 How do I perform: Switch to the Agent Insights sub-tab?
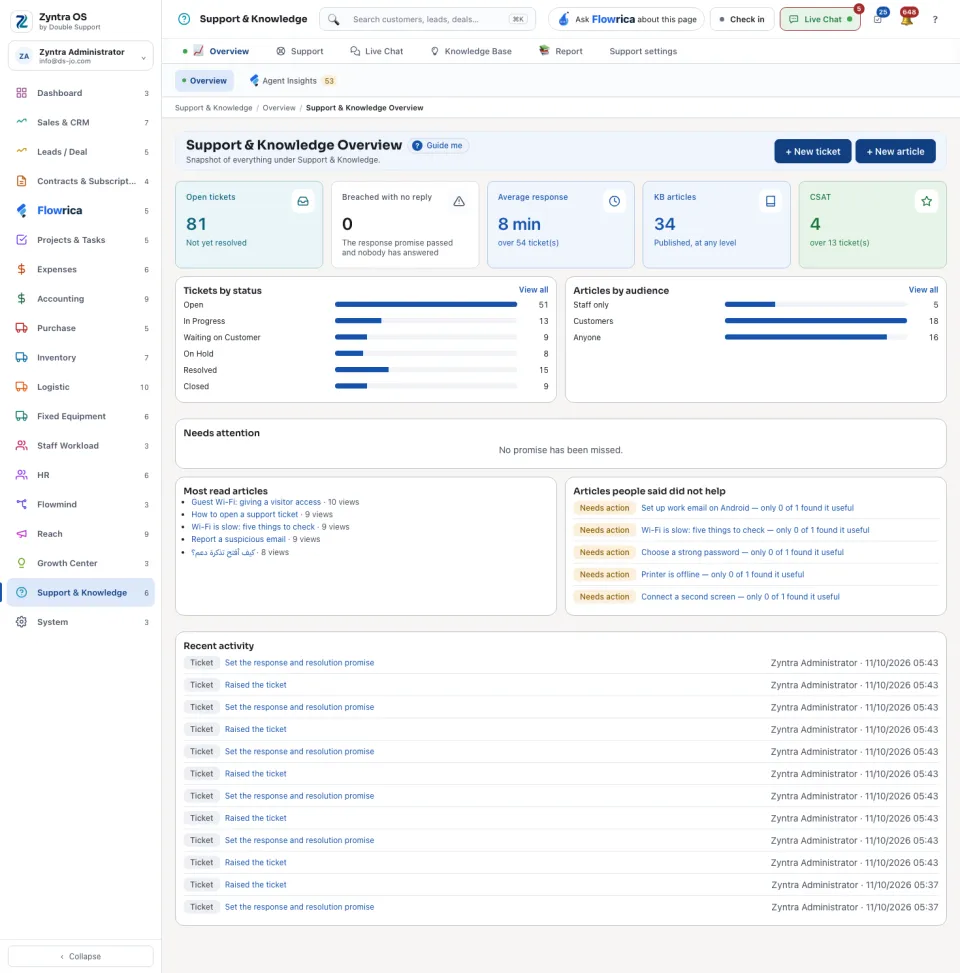coord(292,81)
